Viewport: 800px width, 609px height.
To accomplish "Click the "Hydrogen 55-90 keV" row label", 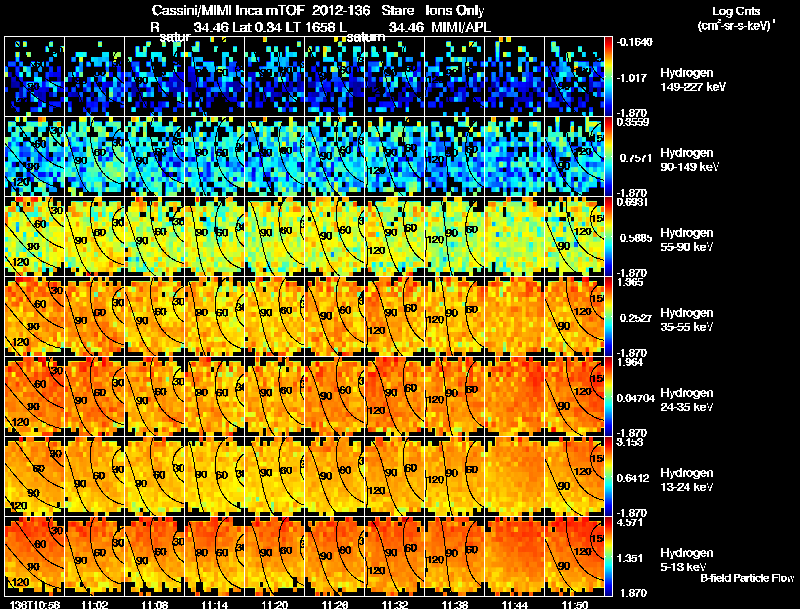I will tap(686, 239).
